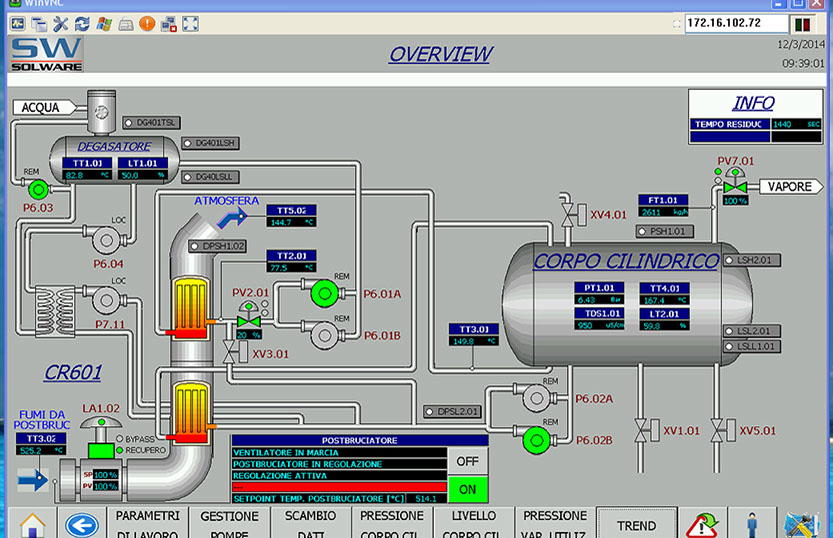This screenshot has width=833, height=538.
Task: Click the Send Ctrl-Alt-Del keyboard icon
Action: [125, 23]
